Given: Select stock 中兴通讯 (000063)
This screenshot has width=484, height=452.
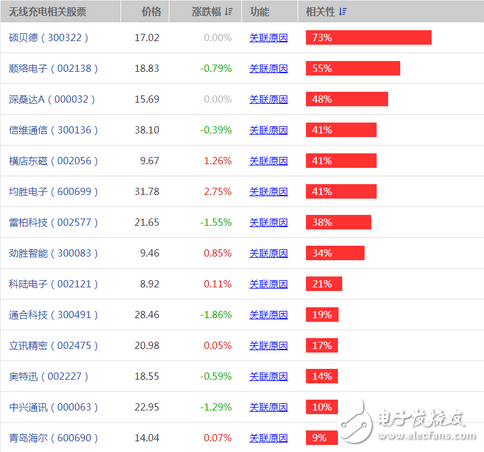Looking at the screenshot, I should tap(53, 407).
